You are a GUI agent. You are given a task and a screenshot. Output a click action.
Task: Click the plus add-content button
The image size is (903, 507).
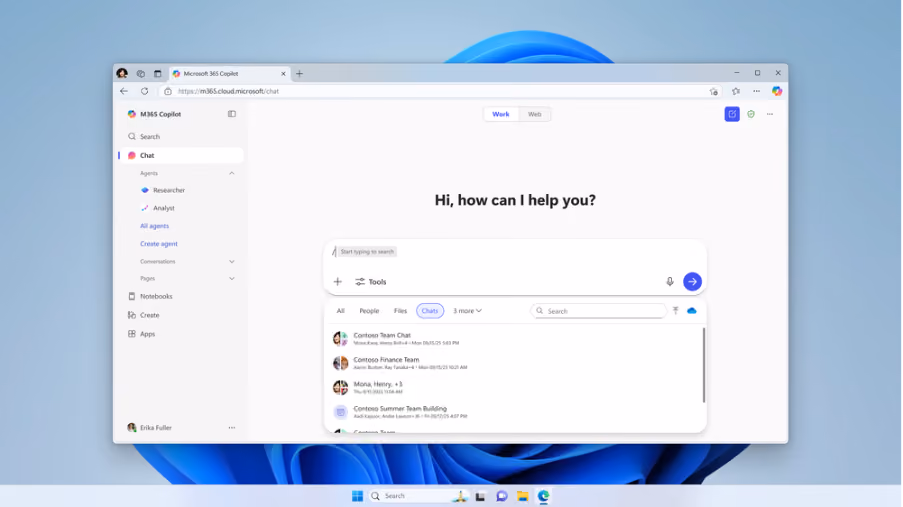coord(337,282)
